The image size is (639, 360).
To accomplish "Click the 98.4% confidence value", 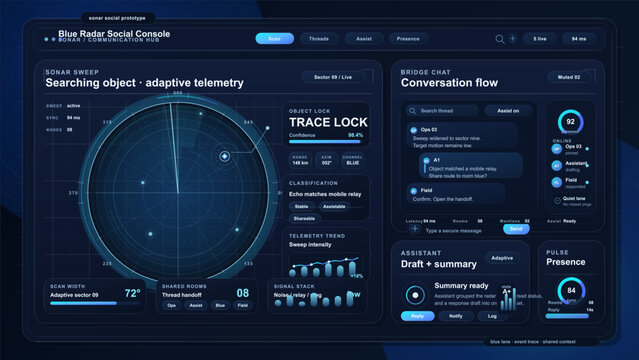I will tap(355, 135).
